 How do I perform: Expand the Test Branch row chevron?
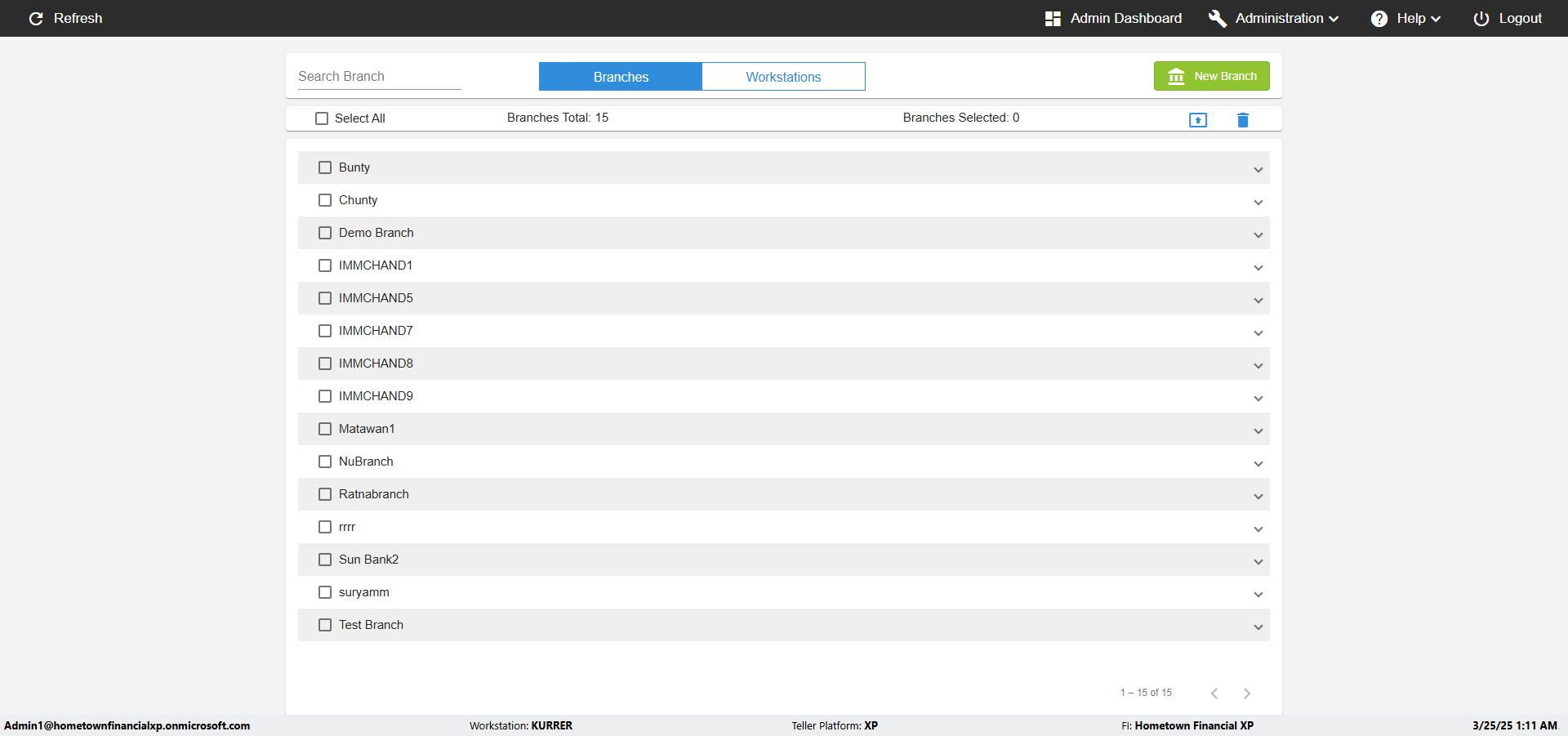click(1258, 627)
